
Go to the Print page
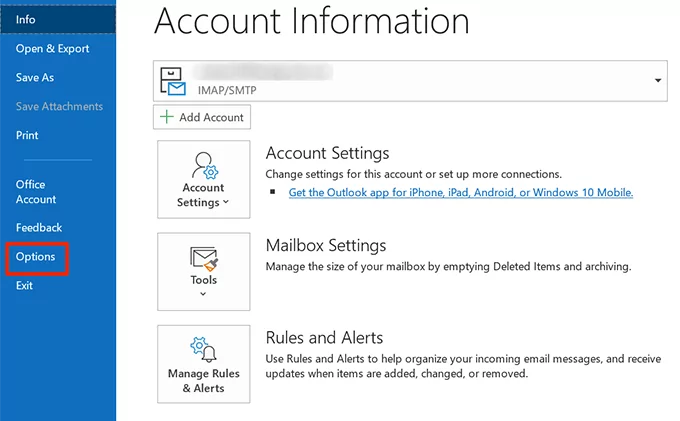[28, 135]
